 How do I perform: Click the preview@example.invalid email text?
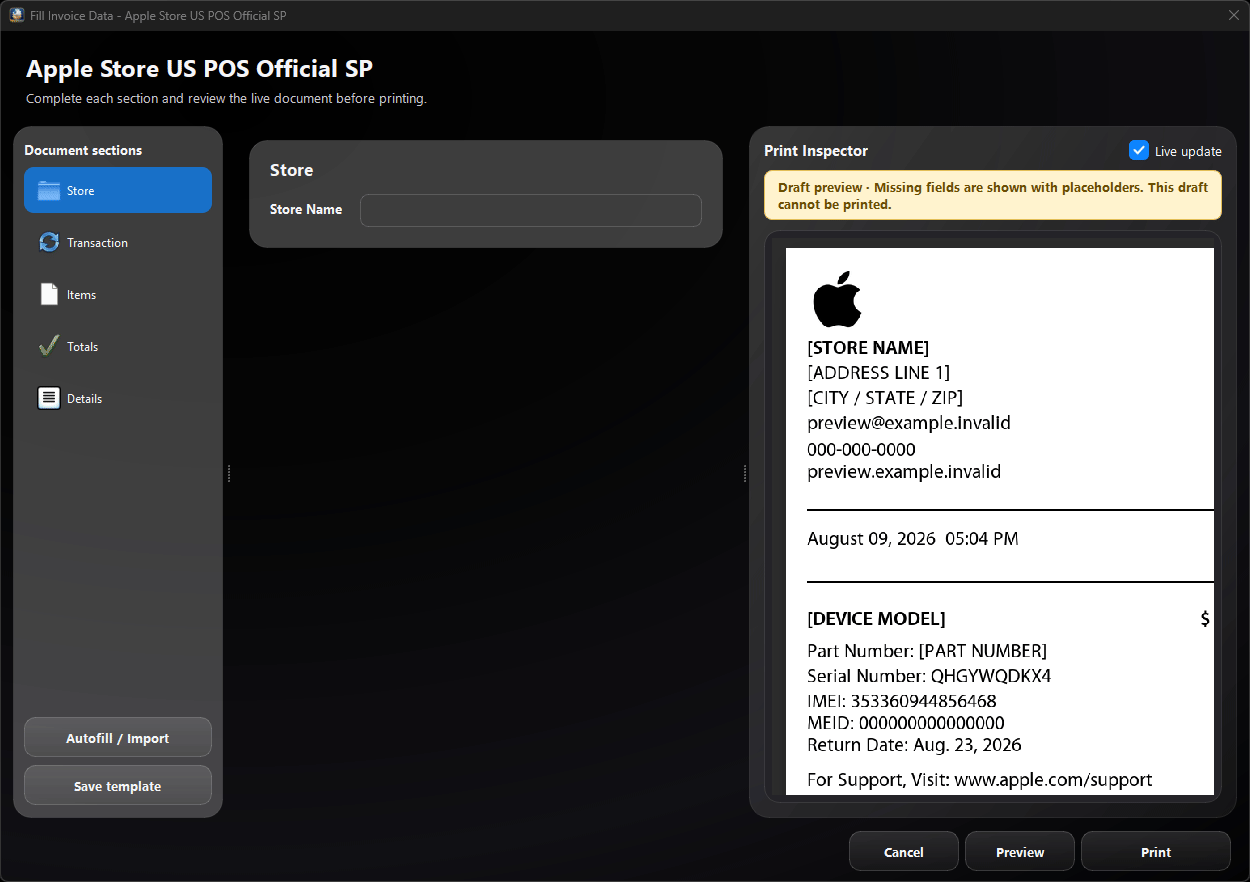pyautogui.click(x=909, y=423)
